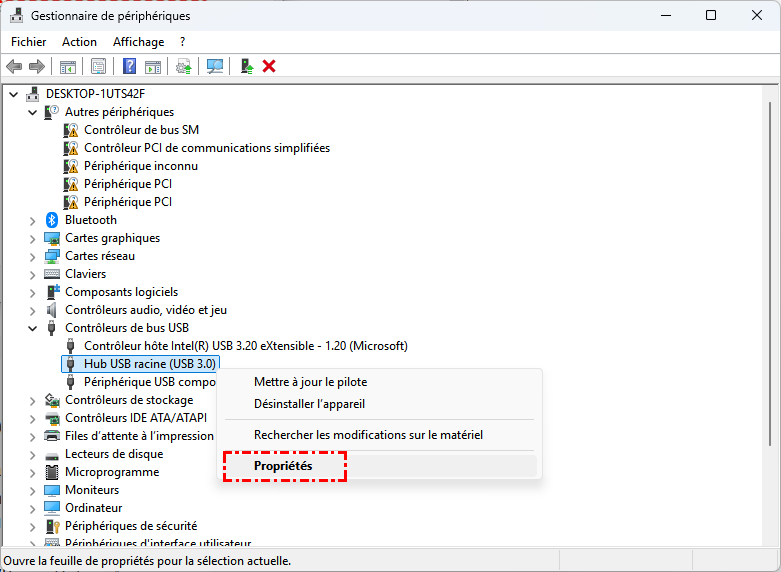Collapse the Autres périphériques category
Image resolution: width=781 pixels, height=572 pixels.
(x=33, y=112)
